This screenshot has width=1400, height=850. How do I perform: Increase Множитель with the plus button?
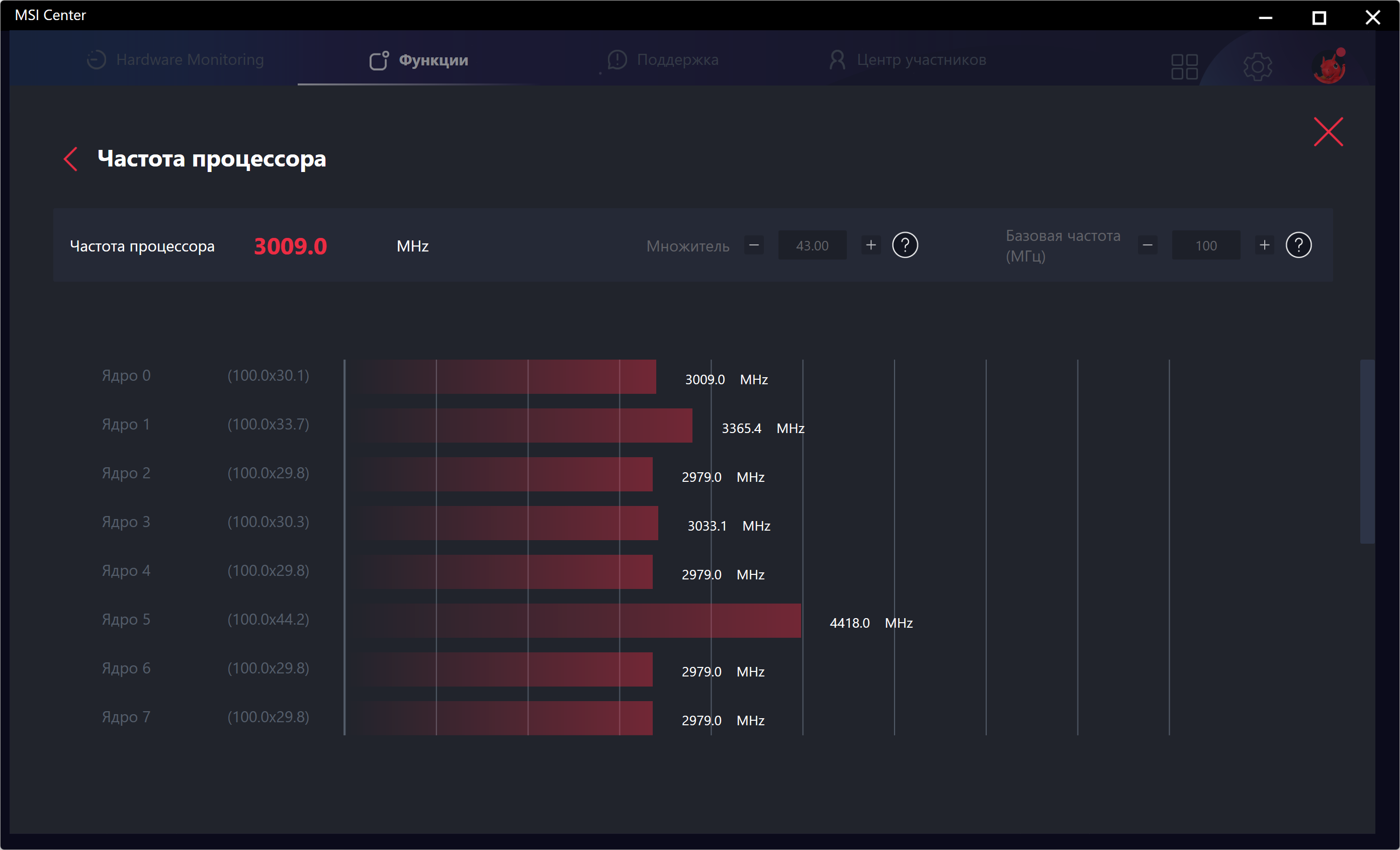870,245
